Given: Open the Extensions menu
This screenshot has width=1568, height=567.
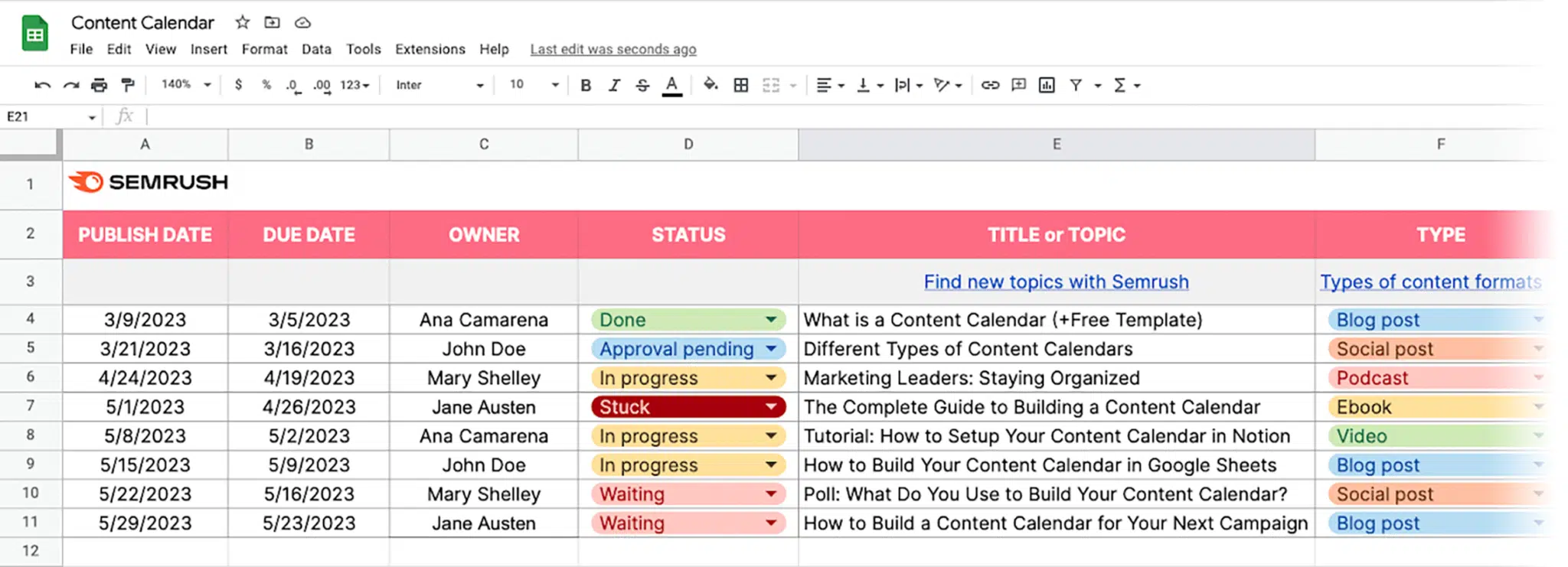Looking at the screenshot, I should pyautogui.click(x=430, y=49).
